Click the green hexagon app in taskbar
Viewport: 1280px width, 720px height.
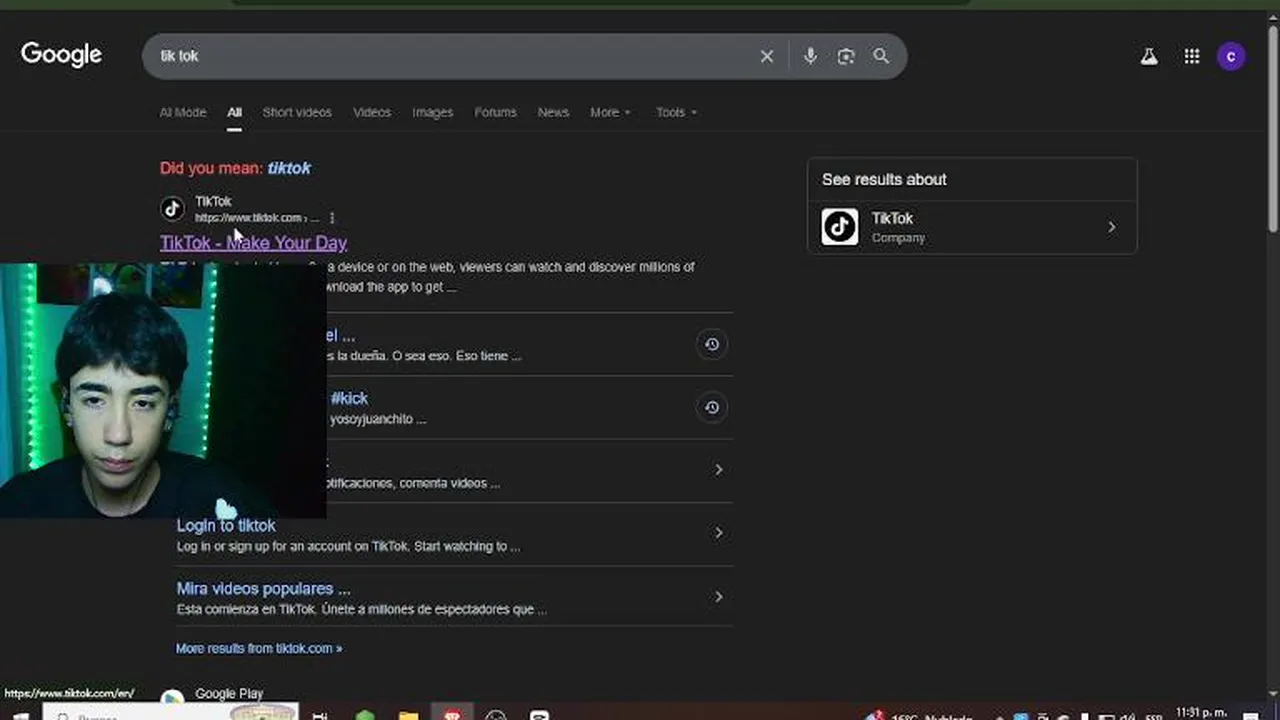(365, 716)
